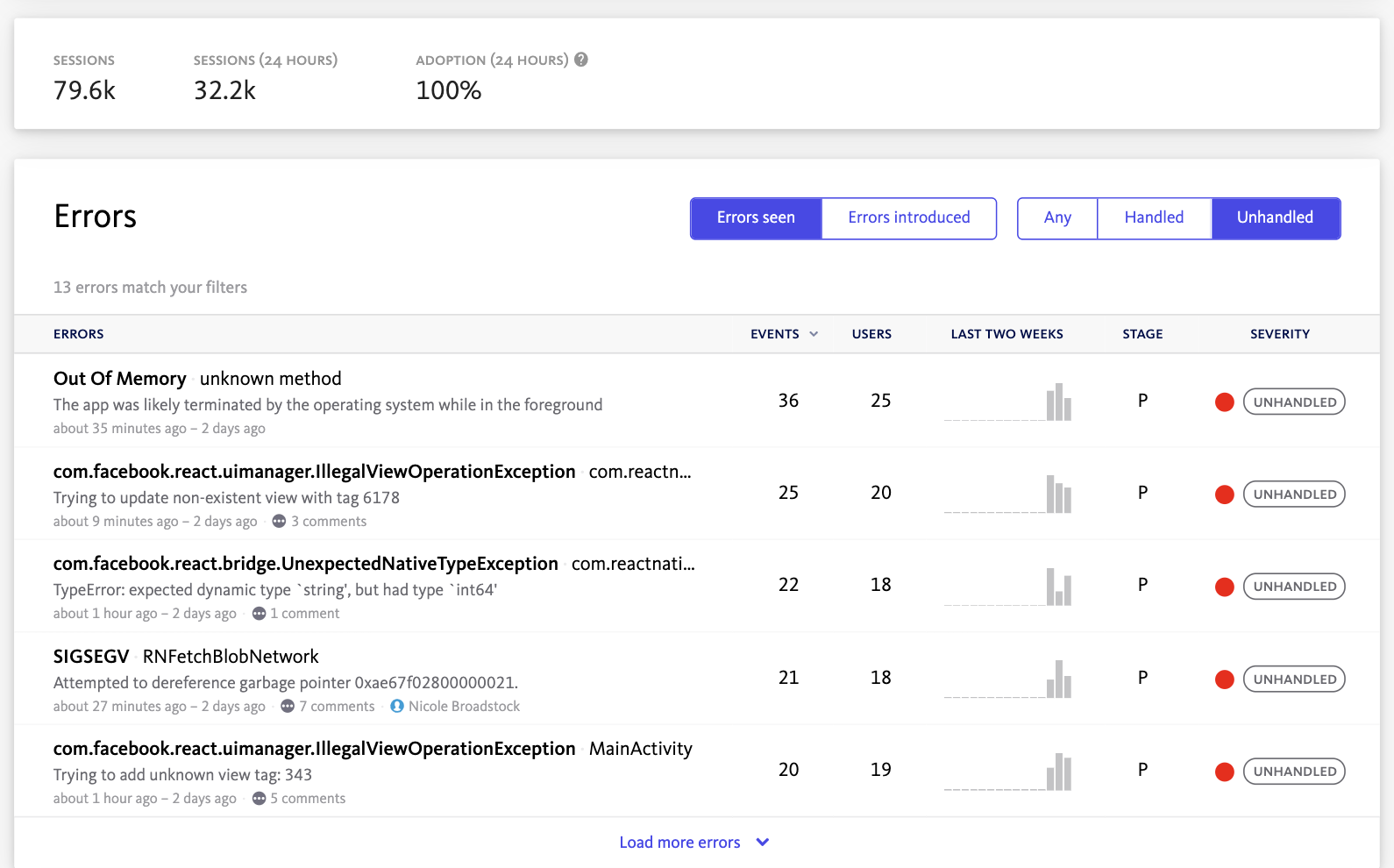Click red severity dot for UnexpectedNativeTypeException row
Image resolution: width=1394 pixels, height=868 pixels.
[x=1225, y=587]
